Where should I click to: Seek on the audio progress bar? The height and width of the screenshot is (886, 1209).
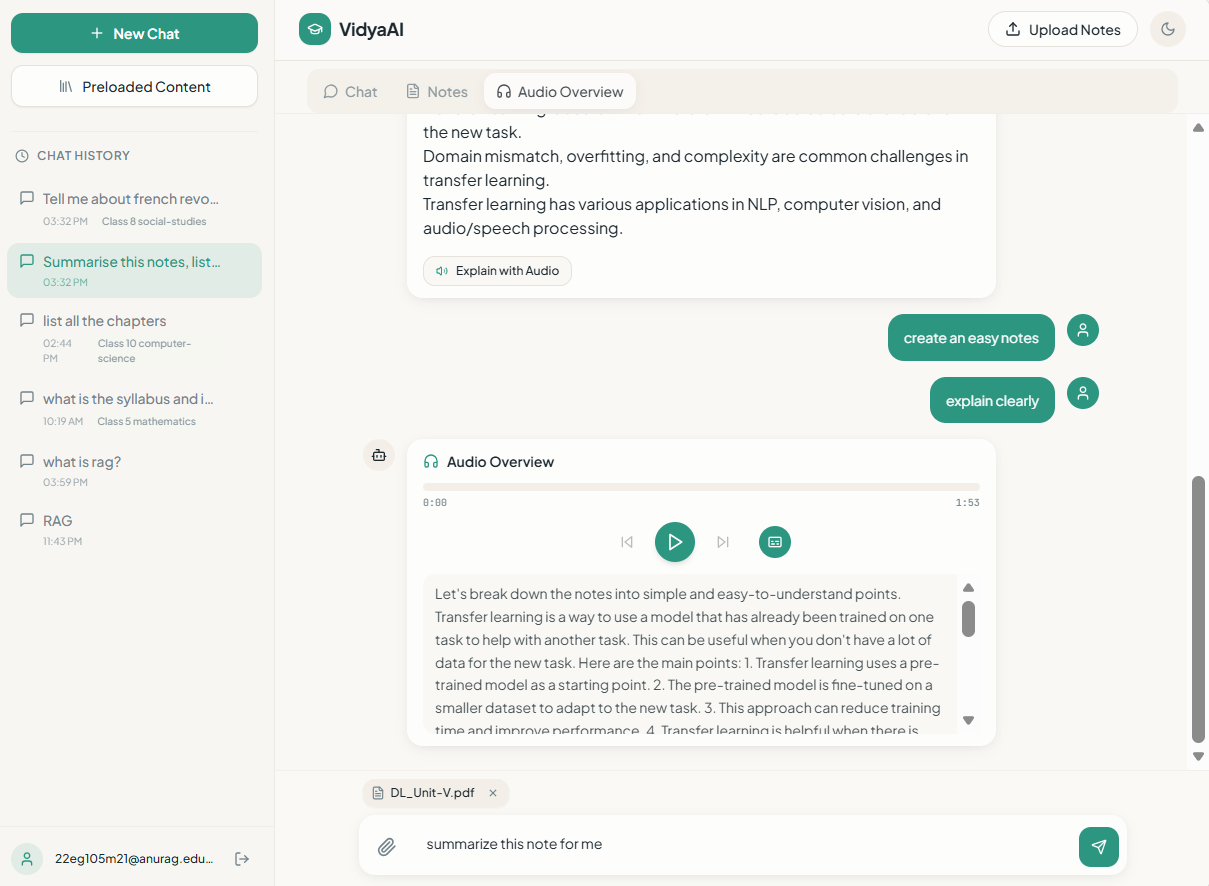click(x=701, y=487)
